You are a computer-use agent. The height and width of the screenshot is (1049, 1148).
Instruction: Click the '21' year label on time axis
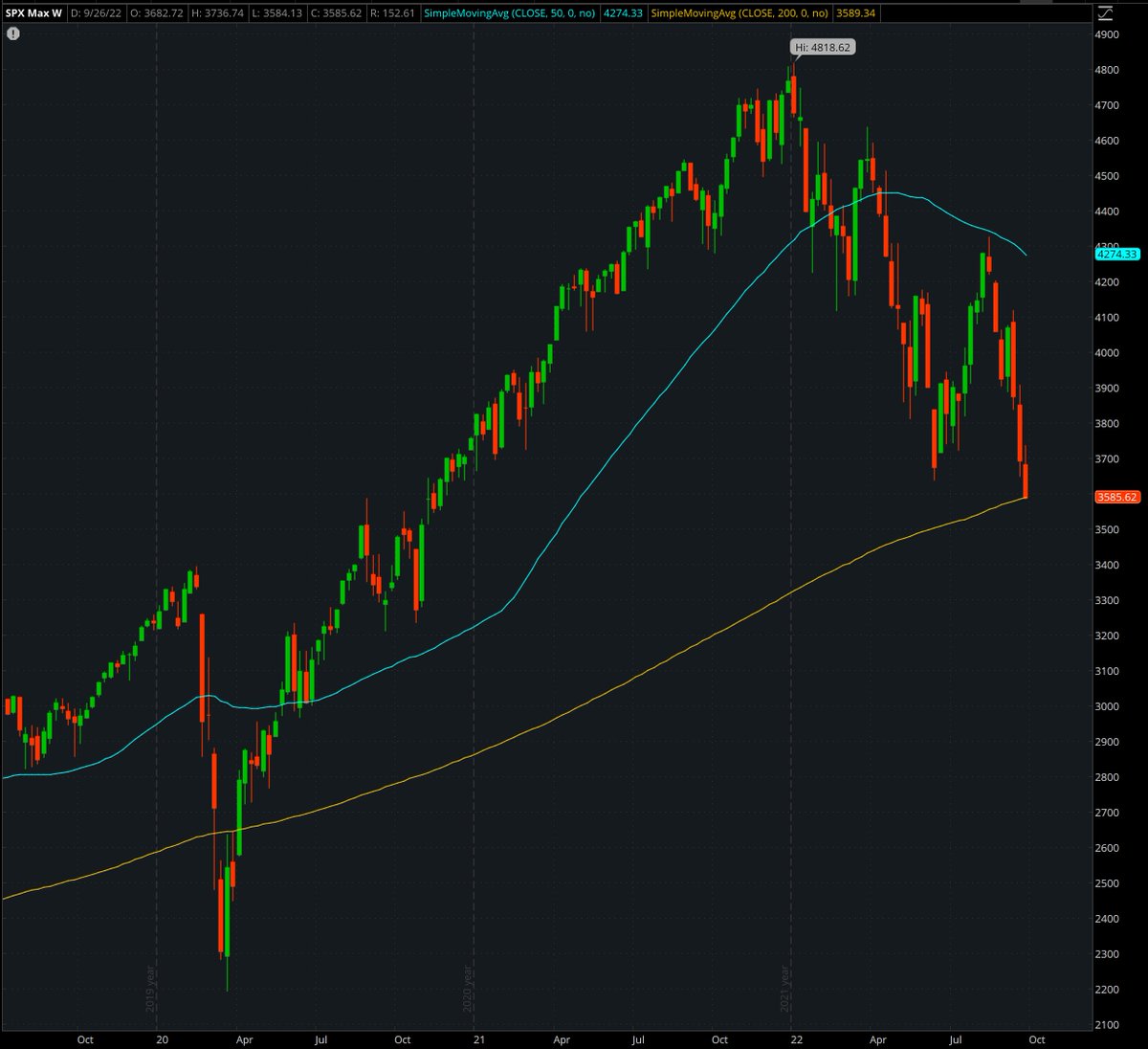click(x=478, y=1039)
